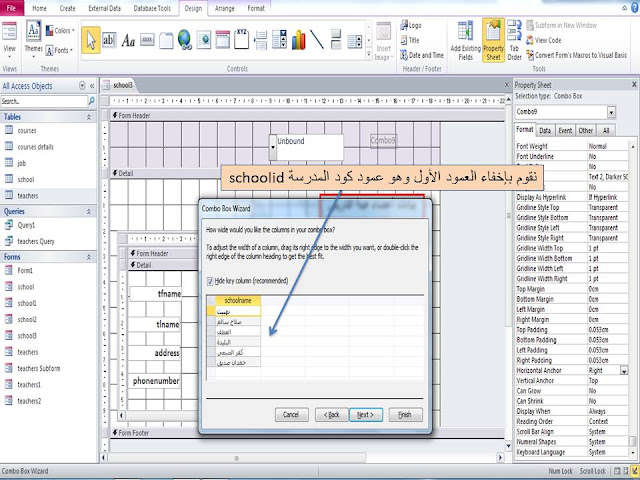Open the Themes gallery
Image resolution: width=640 pixels, height=480 pixels.
point(33,40)
